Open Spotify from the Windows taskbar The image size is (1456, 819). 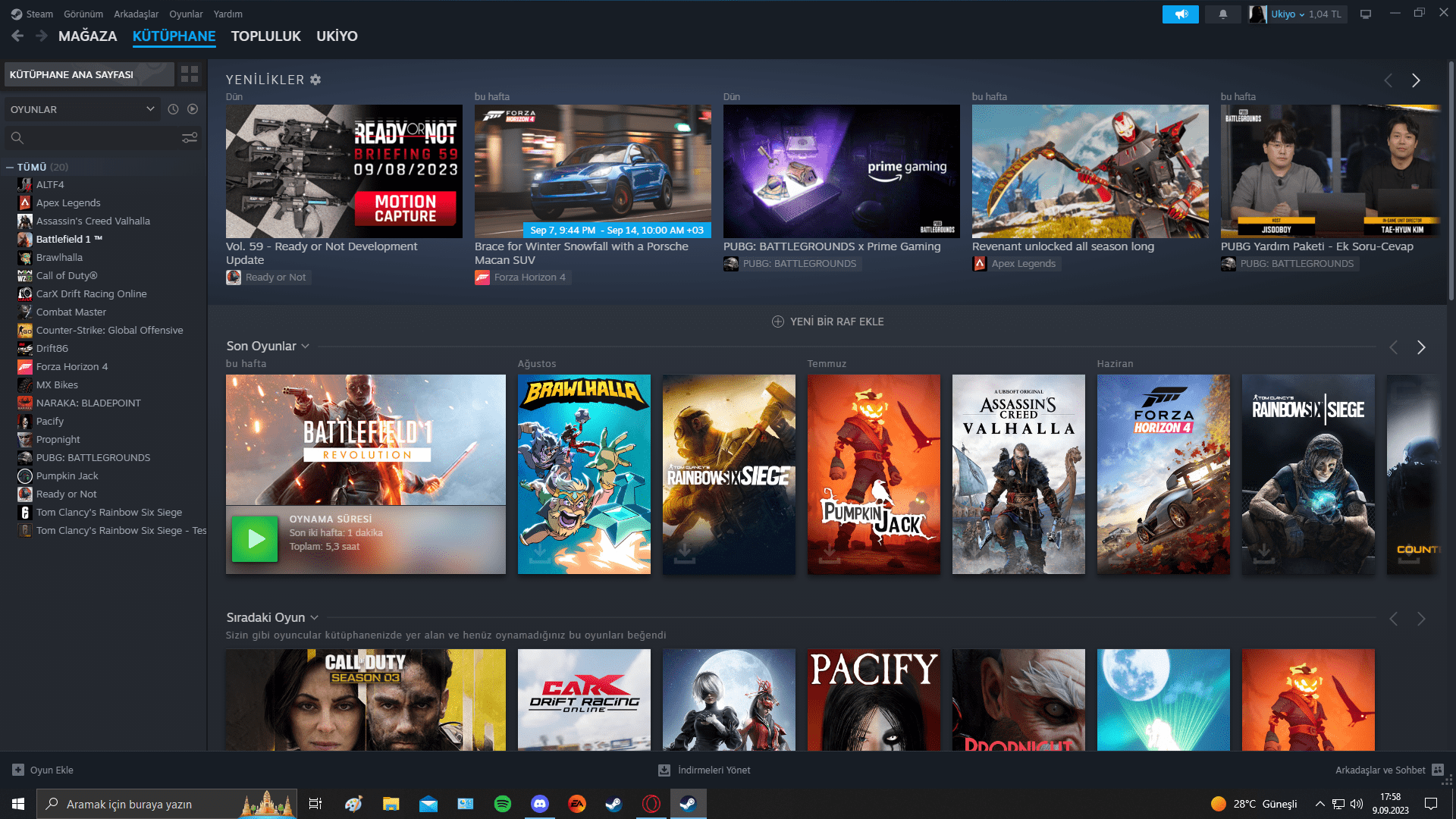pos(502,804)
